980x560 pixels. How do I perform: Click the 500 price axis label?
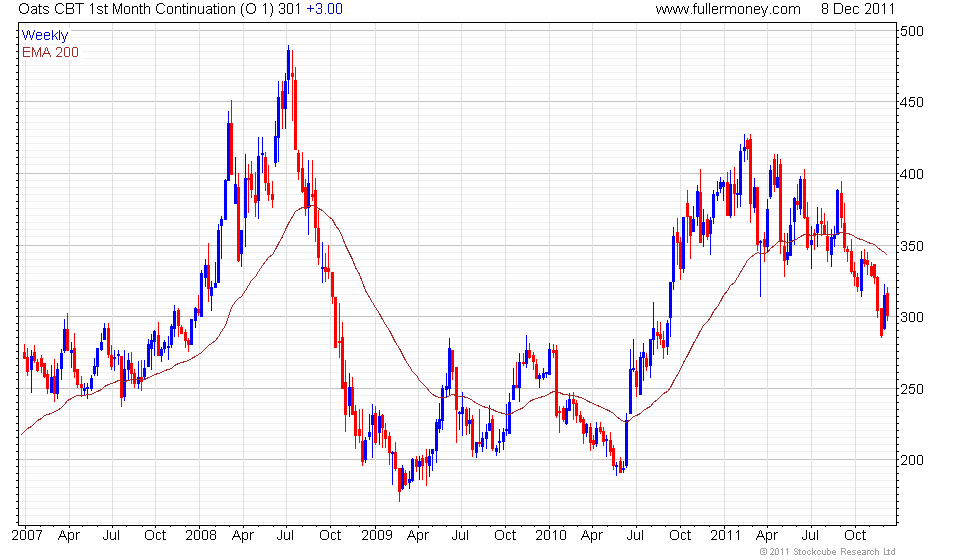pyautogui.click(x=911, y=31)
